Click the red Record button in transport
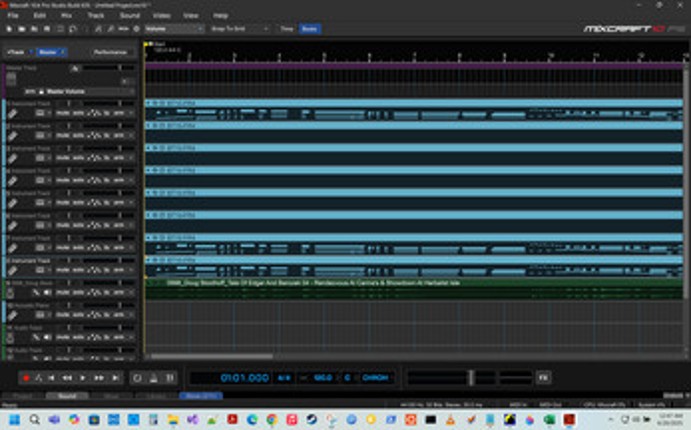691x430 pixels. (x=26, y=378)
